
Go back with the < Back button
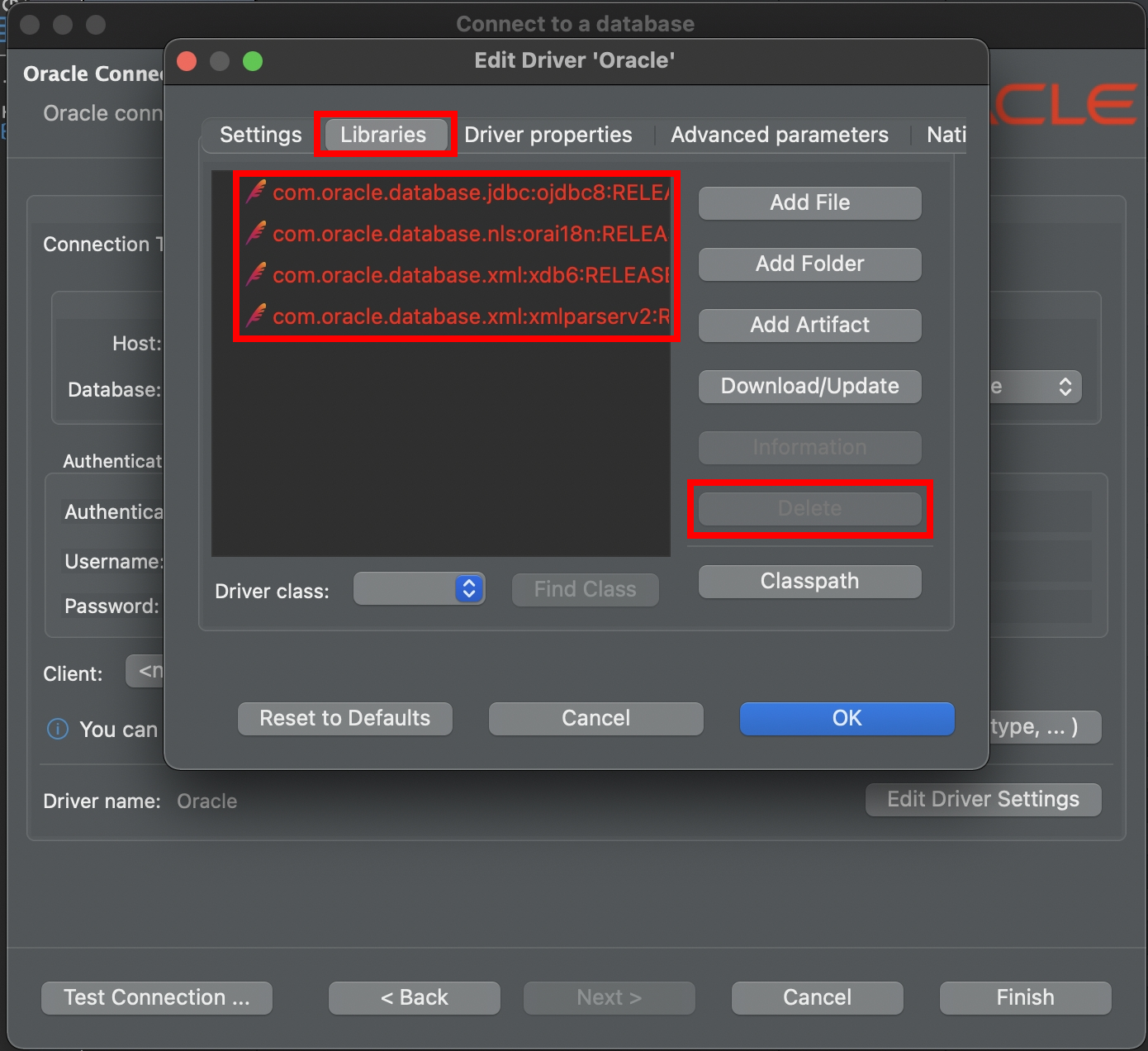click(x=415, y=997)
